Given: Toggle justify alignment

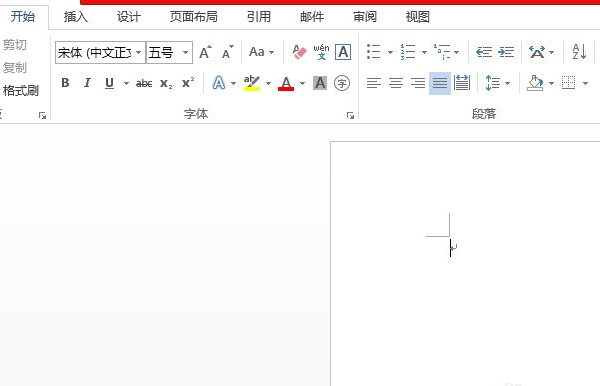Looking at the screenshot, I should (x=440, y=83).
